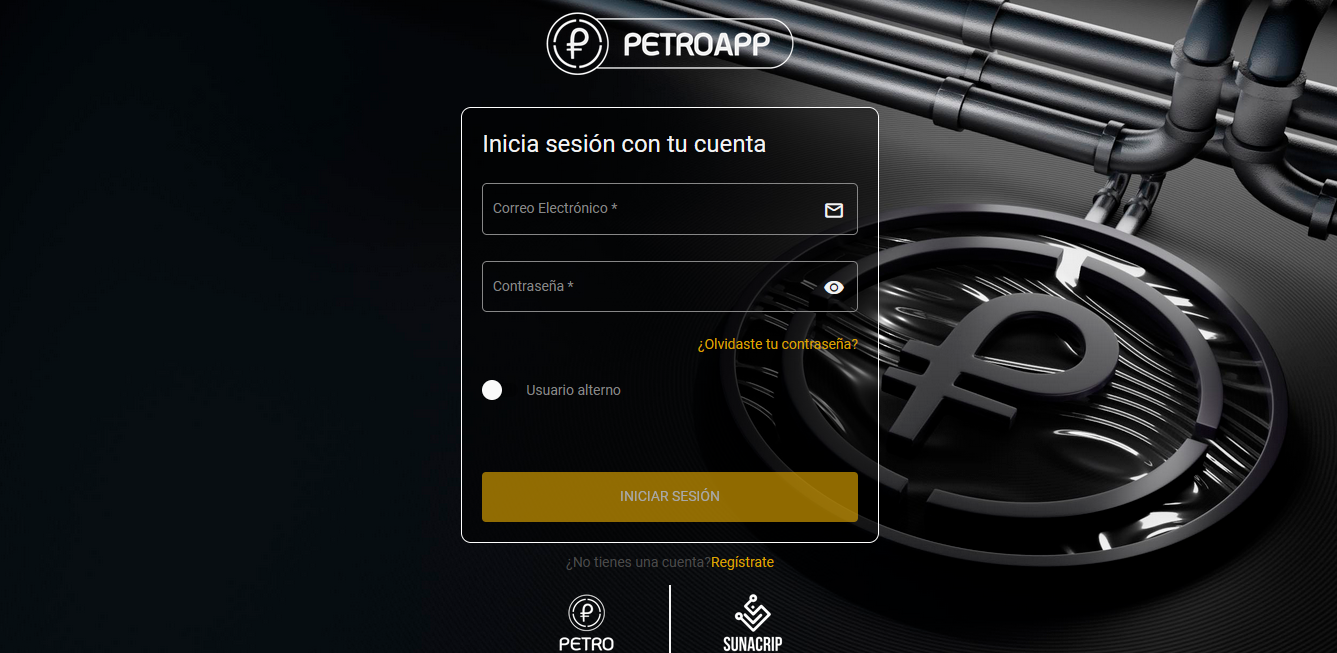Open the ¿Olvidaste tu contraseña? link

[777, 344]
